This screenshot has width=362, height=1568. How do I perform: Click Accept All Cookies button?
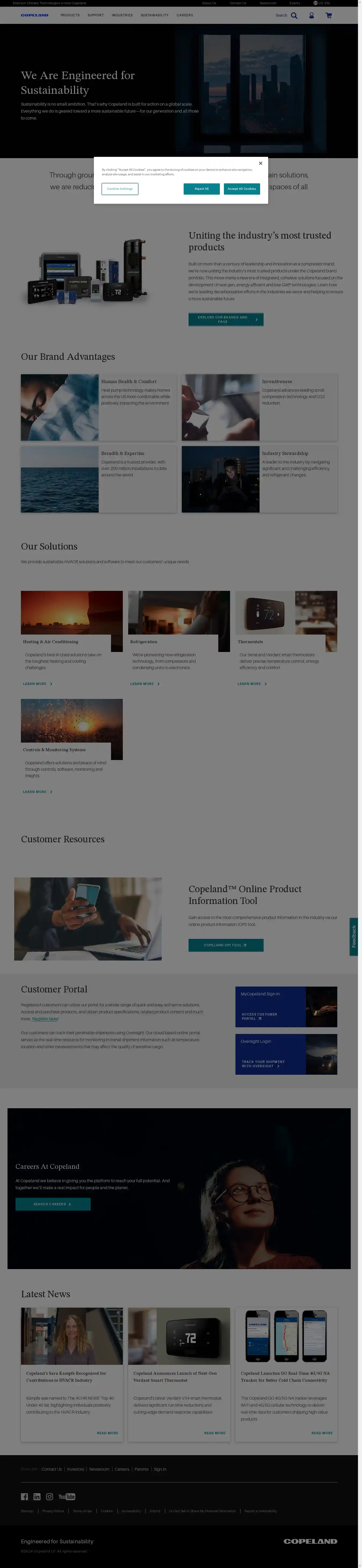pos(242,189)
